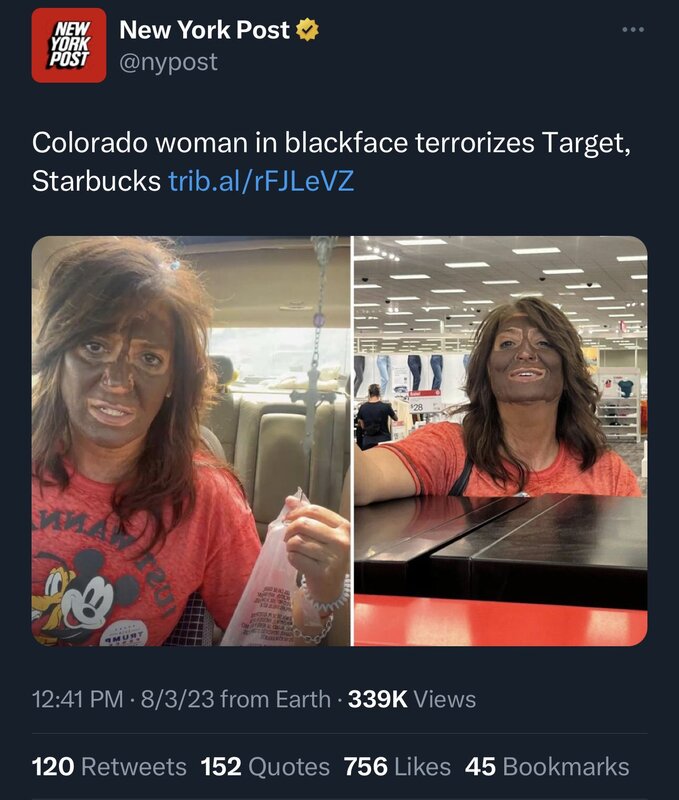The image size is (679, 800).
Task: Open the New York Post display name
Action: (205, 30)
